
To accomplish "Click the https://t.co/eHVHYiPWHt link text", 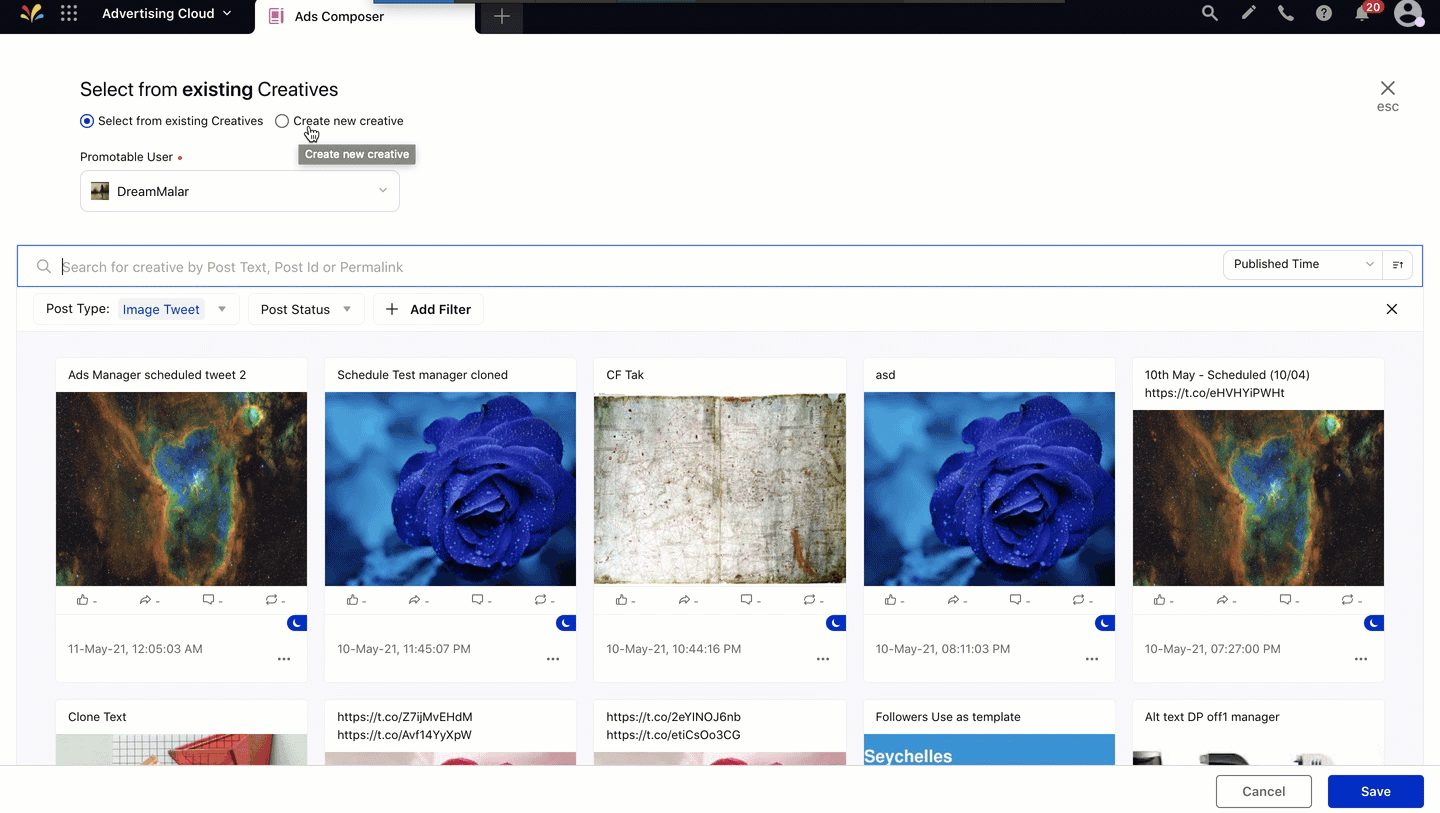I will pyautogui.click(x=1214, y=393).
